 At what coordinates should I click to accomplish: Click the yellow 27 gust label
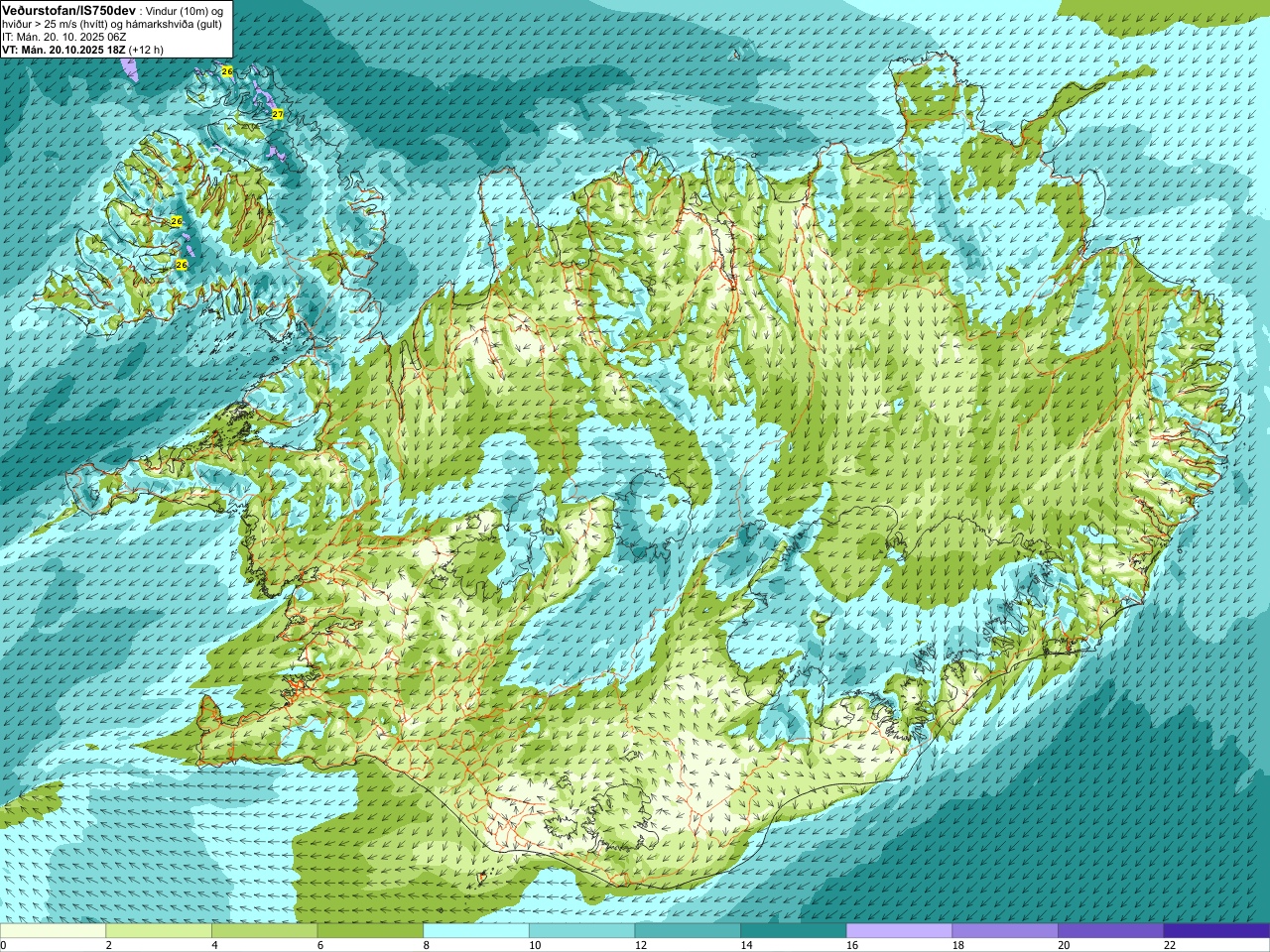pyautogui.click(x=278, y=115)
